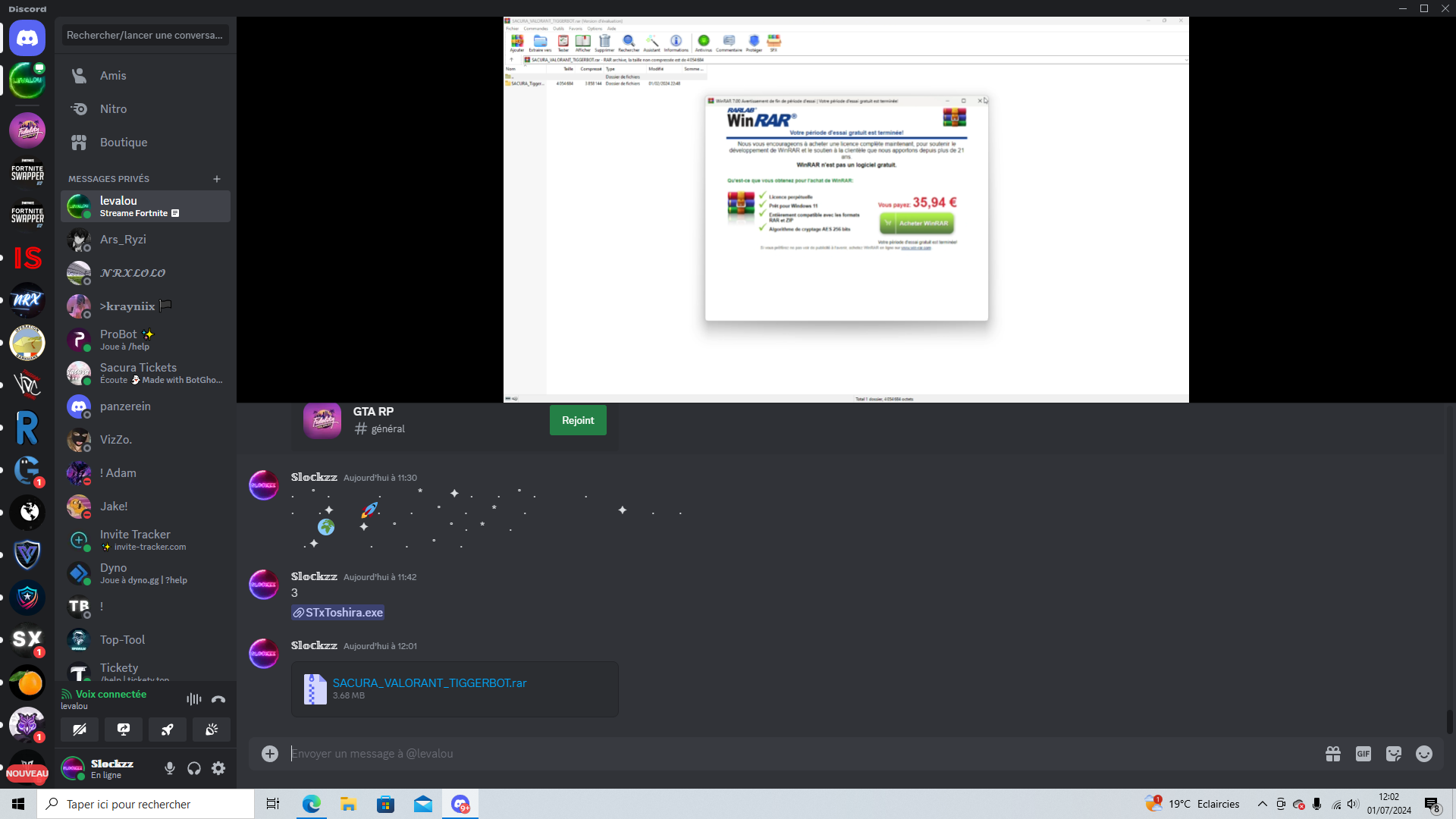
Task: Click Slockzz username on 12:01 message
Action: 314,645
